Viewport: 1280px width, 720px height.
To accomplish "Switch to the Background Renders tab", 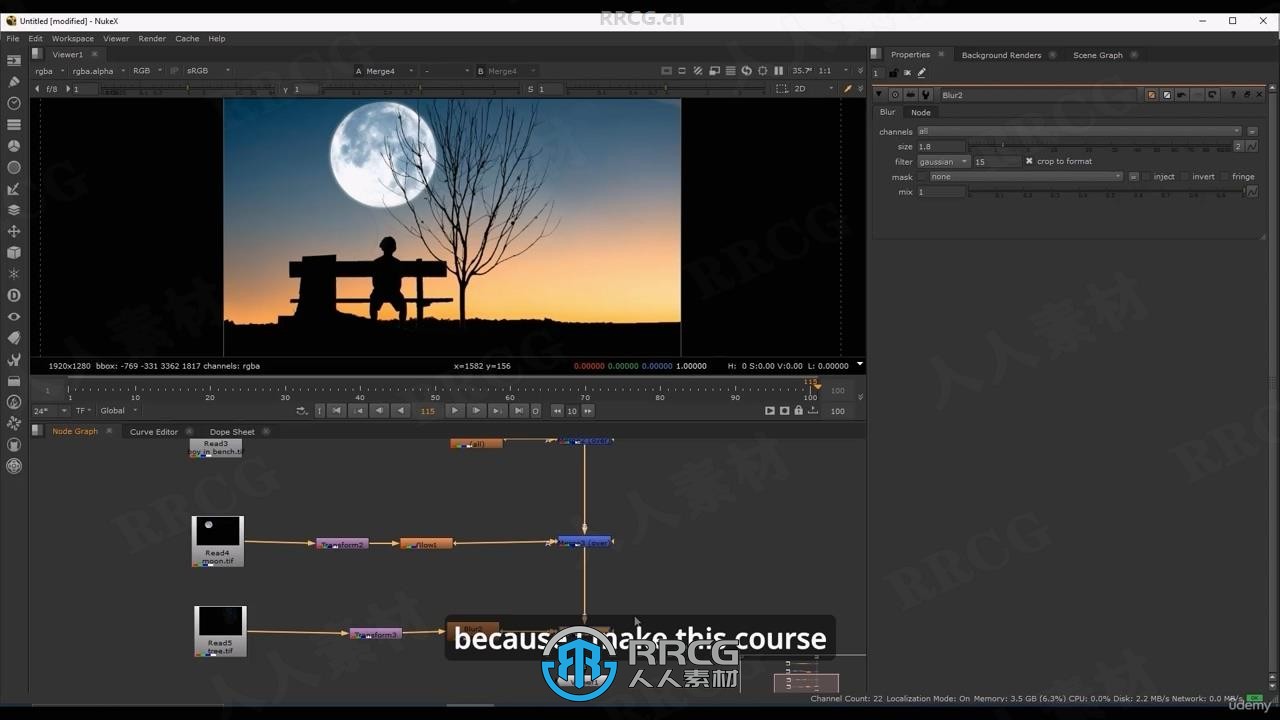I will 1001,55.
